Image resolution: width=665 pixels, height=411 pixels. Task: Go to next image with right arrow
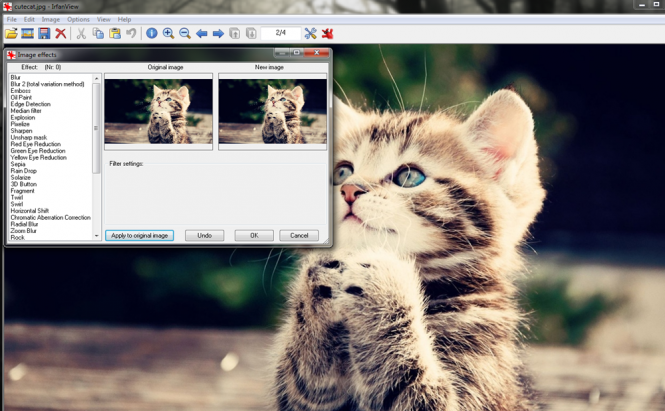tap(218, 33)
